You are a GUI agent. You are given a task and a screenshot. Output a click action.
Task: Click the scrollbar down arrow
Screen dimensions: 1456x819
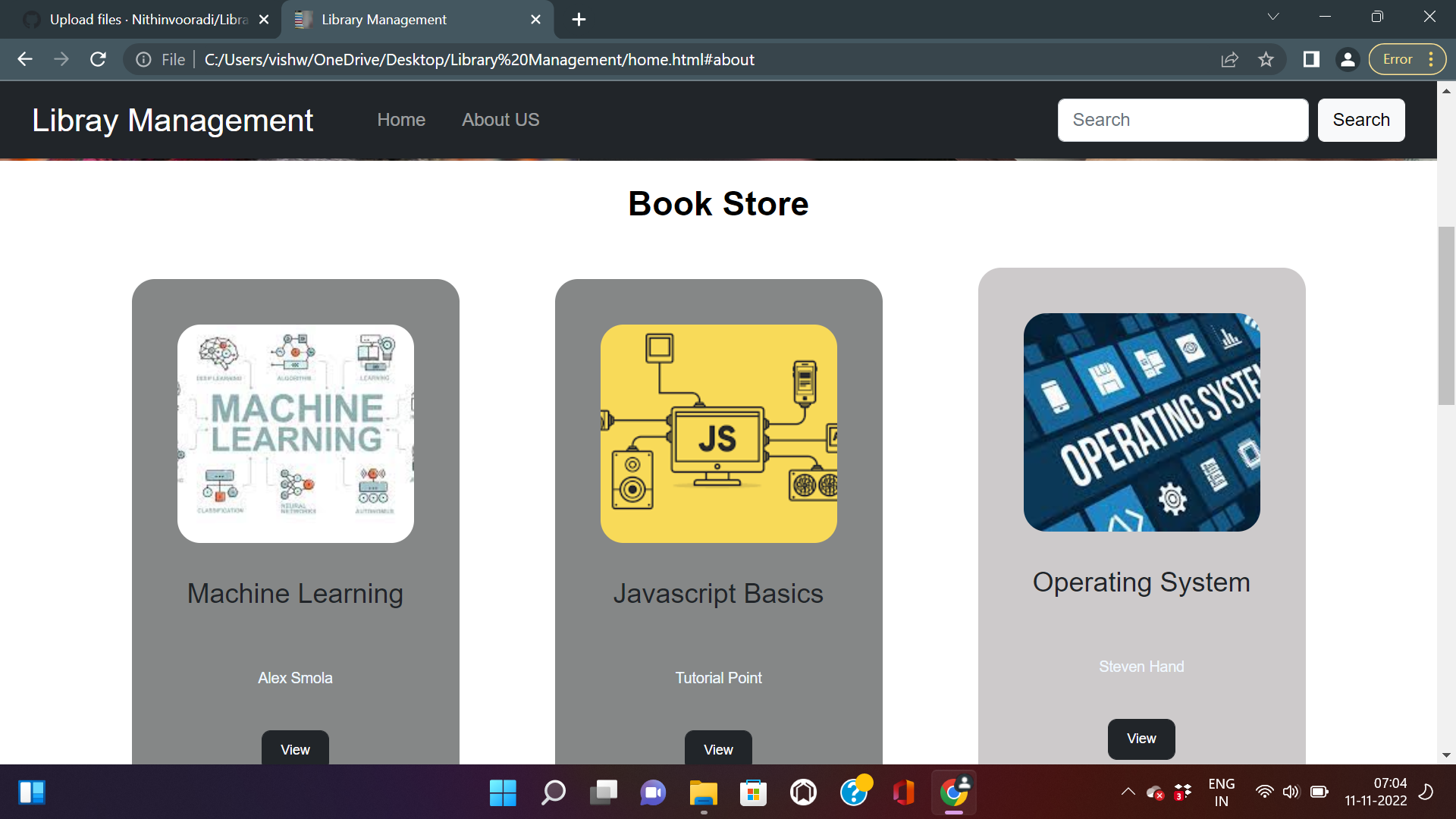click(x=1446, y=755)
